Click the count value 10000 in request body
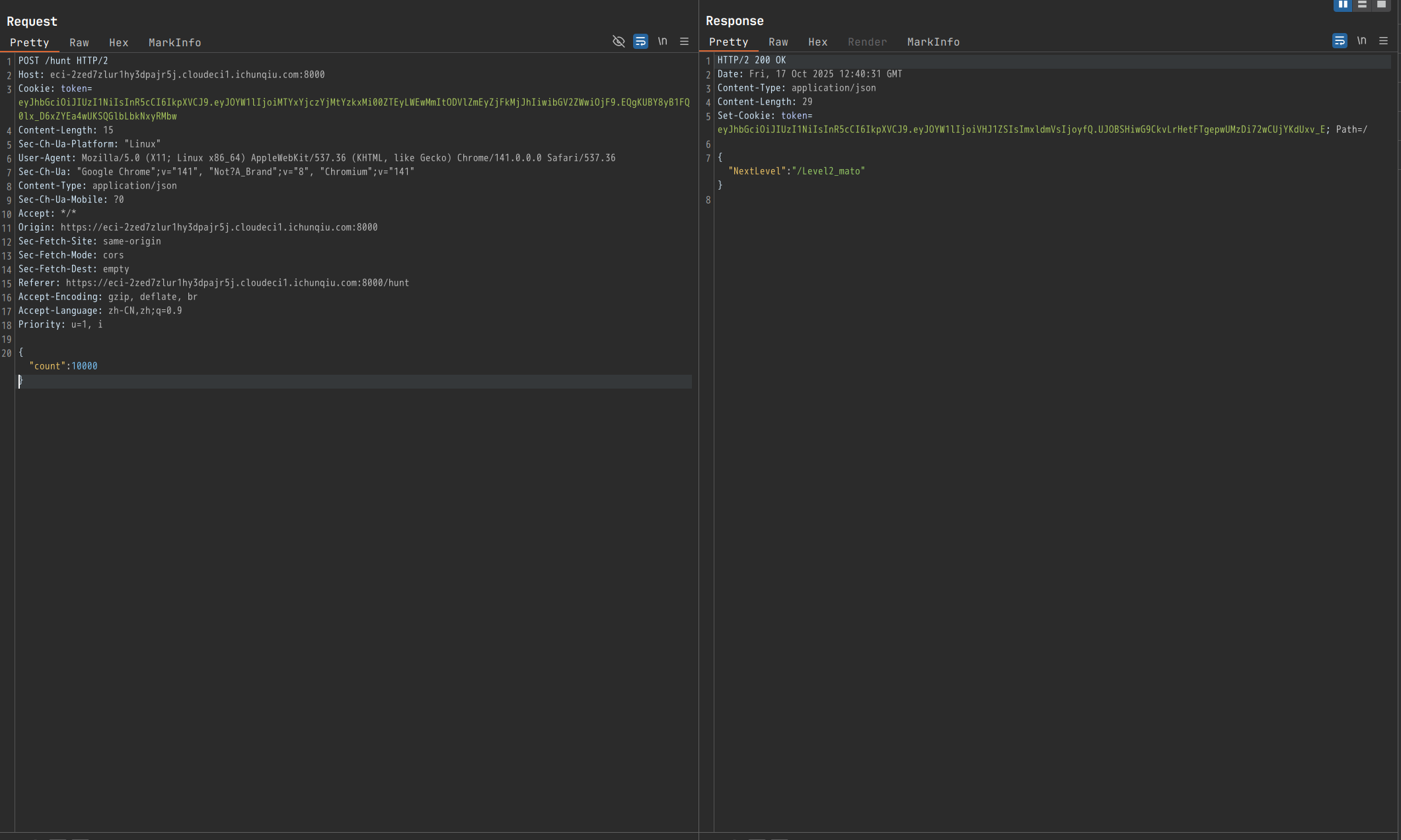The height and width of the screenshot is (840, 1401). 84,366
